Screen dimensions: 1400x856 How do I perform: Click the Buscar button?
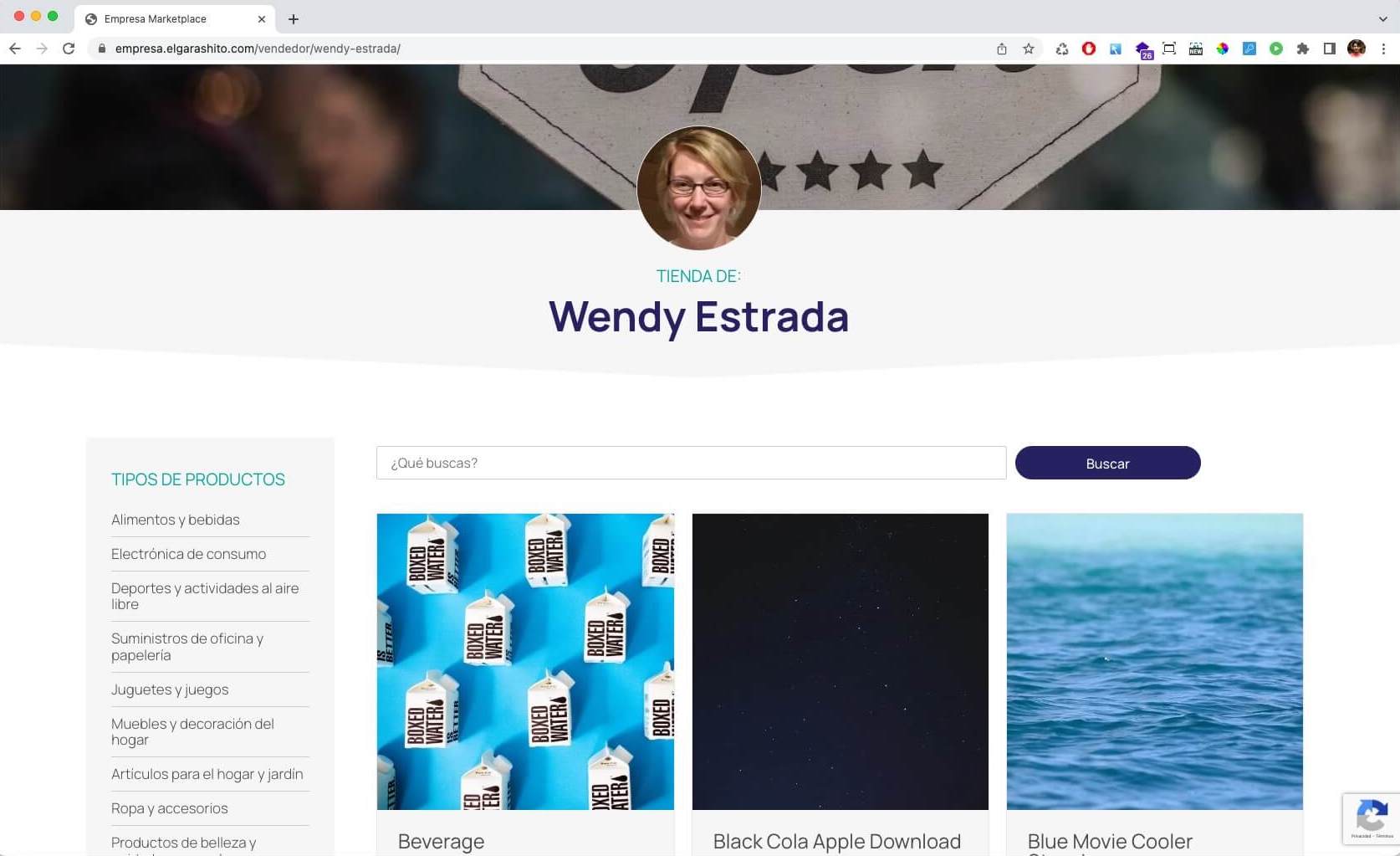point(1107,463)
